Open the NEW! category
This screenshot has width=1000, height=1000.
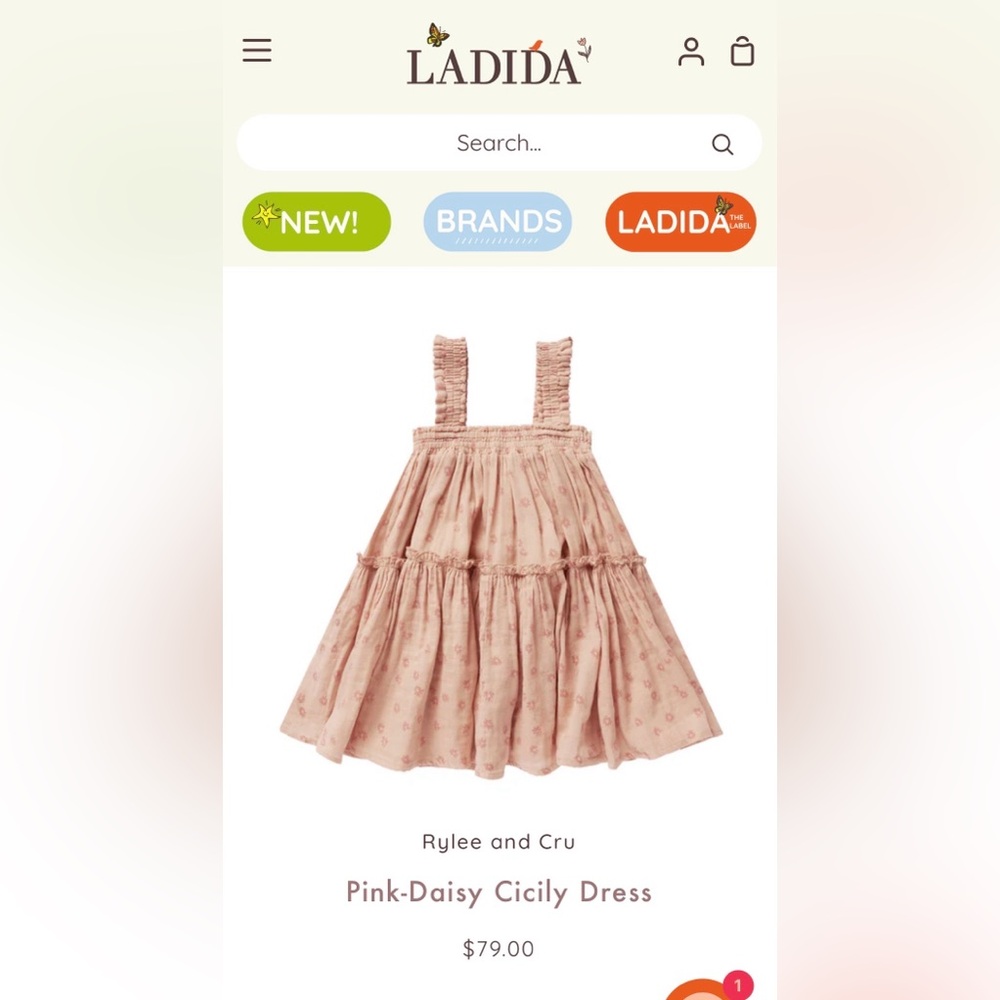pyautogui.click(x=316, y=221)
